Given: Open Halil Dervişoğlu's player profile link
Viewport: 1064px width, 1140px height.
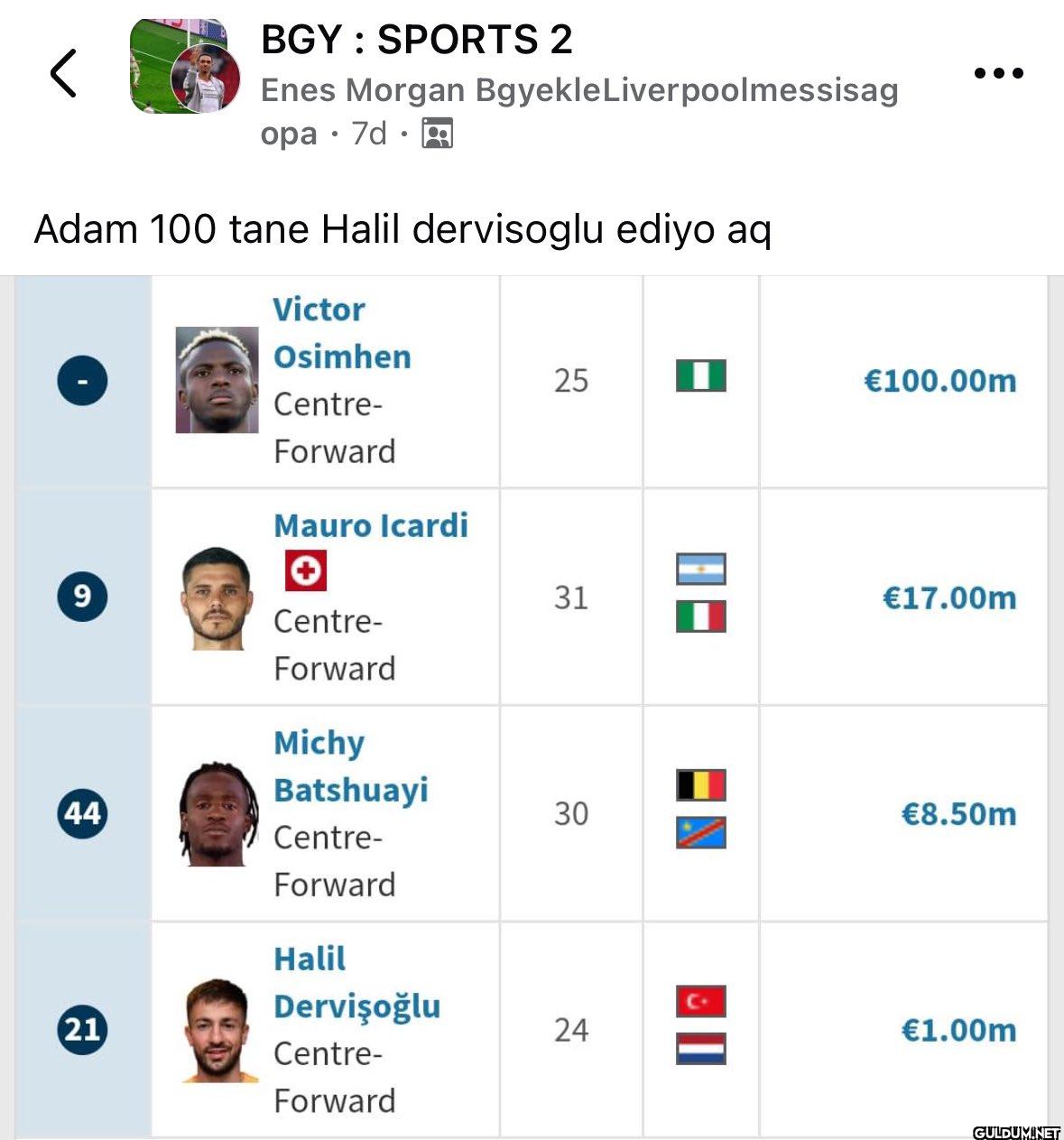Looking at the screenshot, I should click(x=356, y=983).
